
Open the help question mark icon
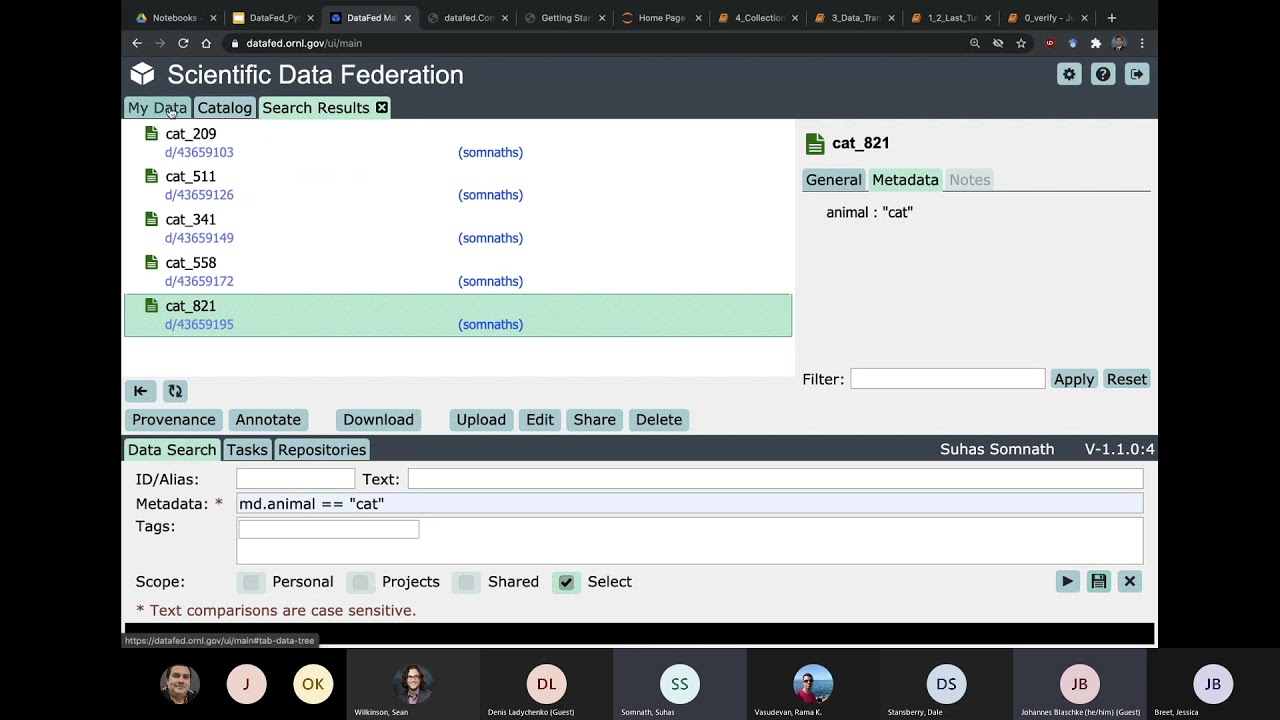click(x=1103, y=74)
